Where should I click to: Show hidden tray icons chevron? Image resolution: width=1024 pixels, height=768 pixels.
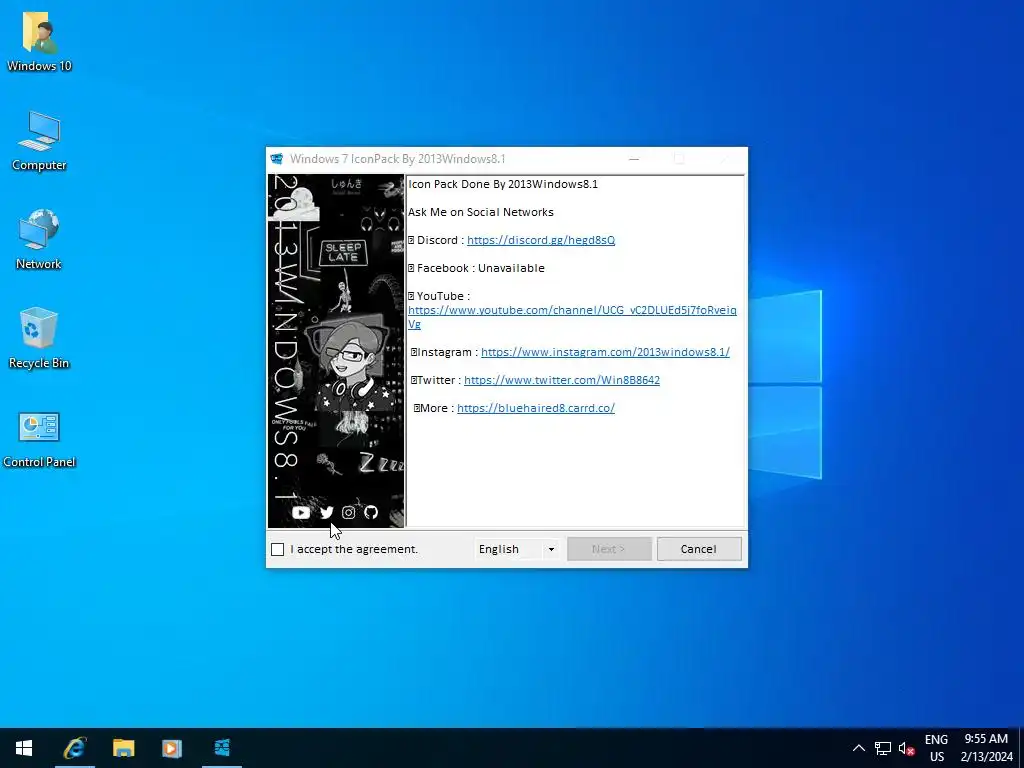pos(859,748)
